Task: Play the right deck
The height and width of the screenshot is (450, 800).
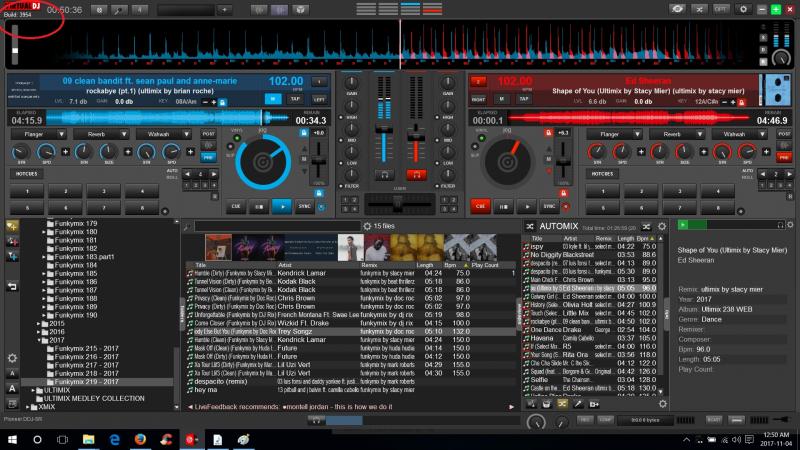Action: point(527,207)
